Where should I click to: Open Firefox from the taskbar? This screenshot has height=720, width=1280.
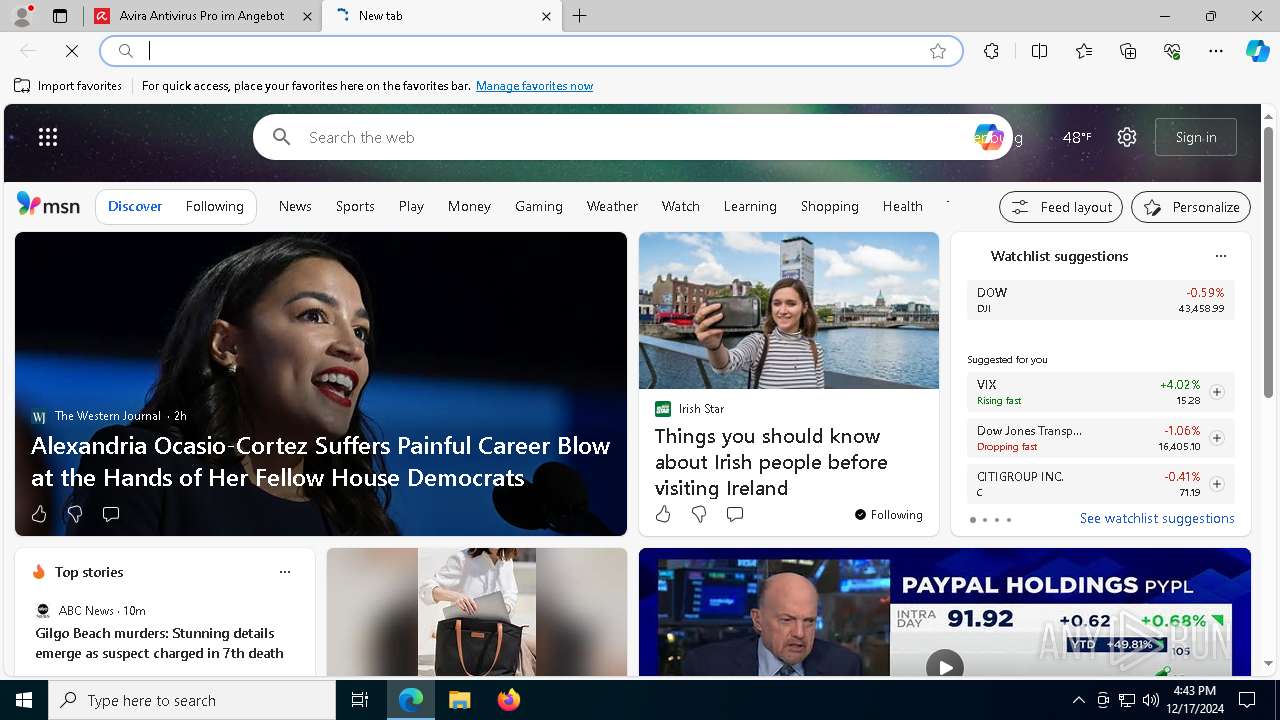click(x=509, y=700)
